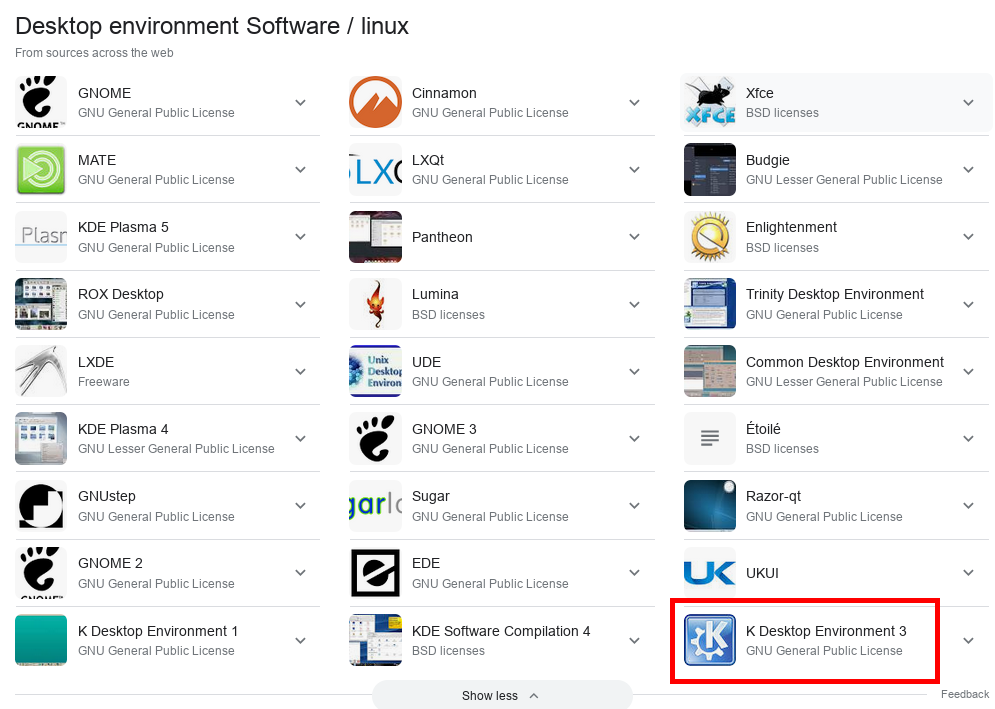
Task: Expand the KDE Plasma 4 chevron
Action: click(x=301, y=439)
